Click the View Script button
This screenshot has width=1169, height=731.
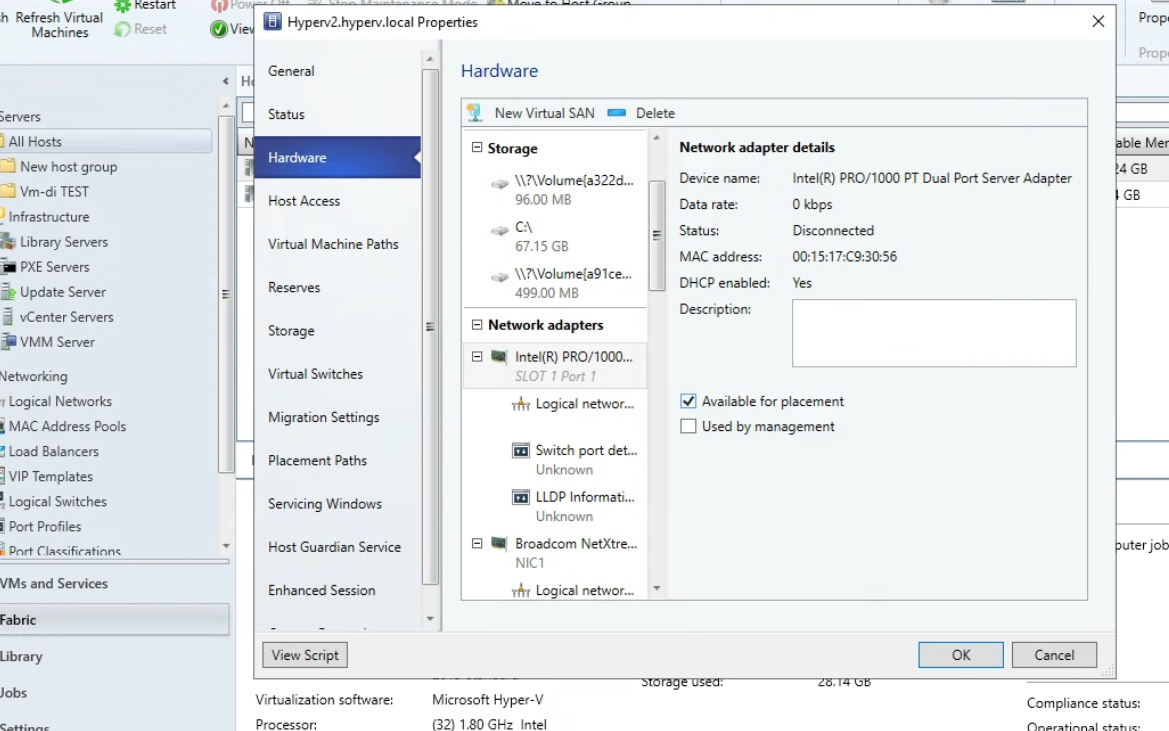[305, 655]
